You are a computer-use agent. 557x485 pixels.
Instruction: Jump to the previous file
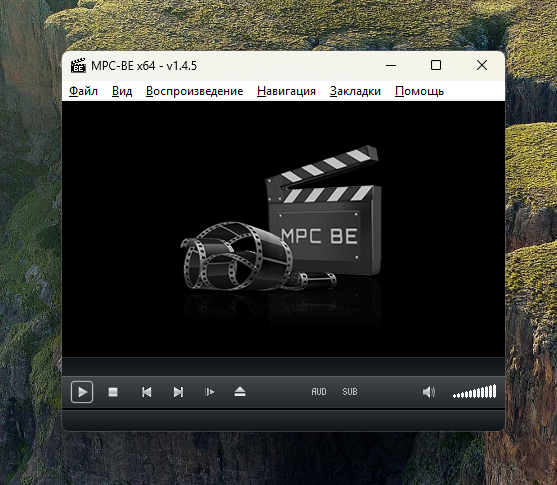(x=146, y=392)
